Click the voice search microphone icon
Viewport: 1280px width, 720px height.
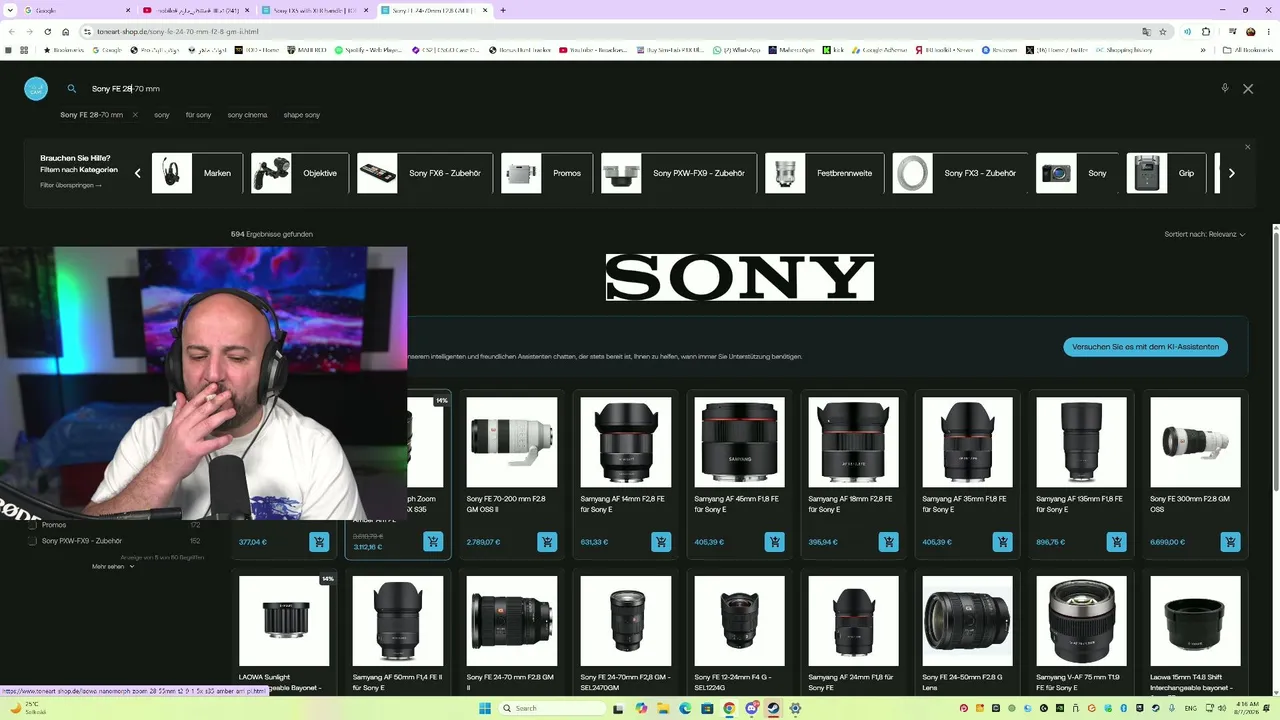(x=1225, y=88)
